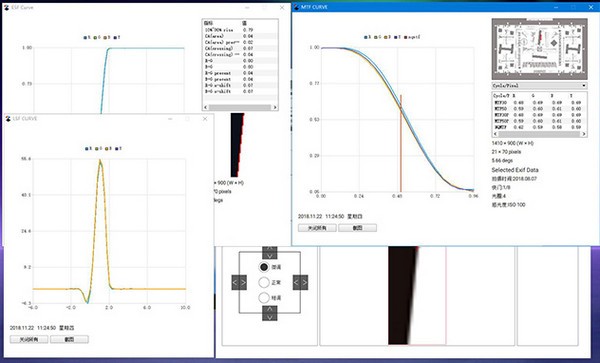Click the left button below the MTF chart
This screenshot has width=600, height=363.
(317, 228)
